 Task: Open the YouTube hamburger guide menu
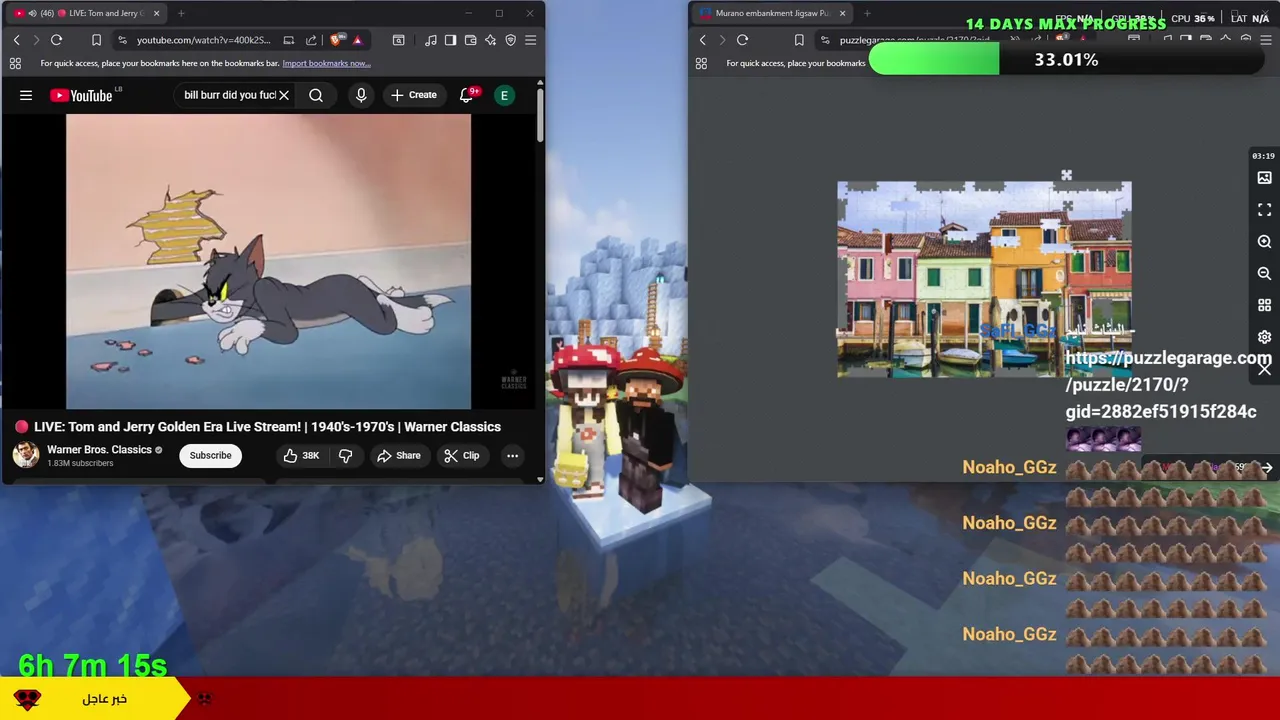[26, 95]
